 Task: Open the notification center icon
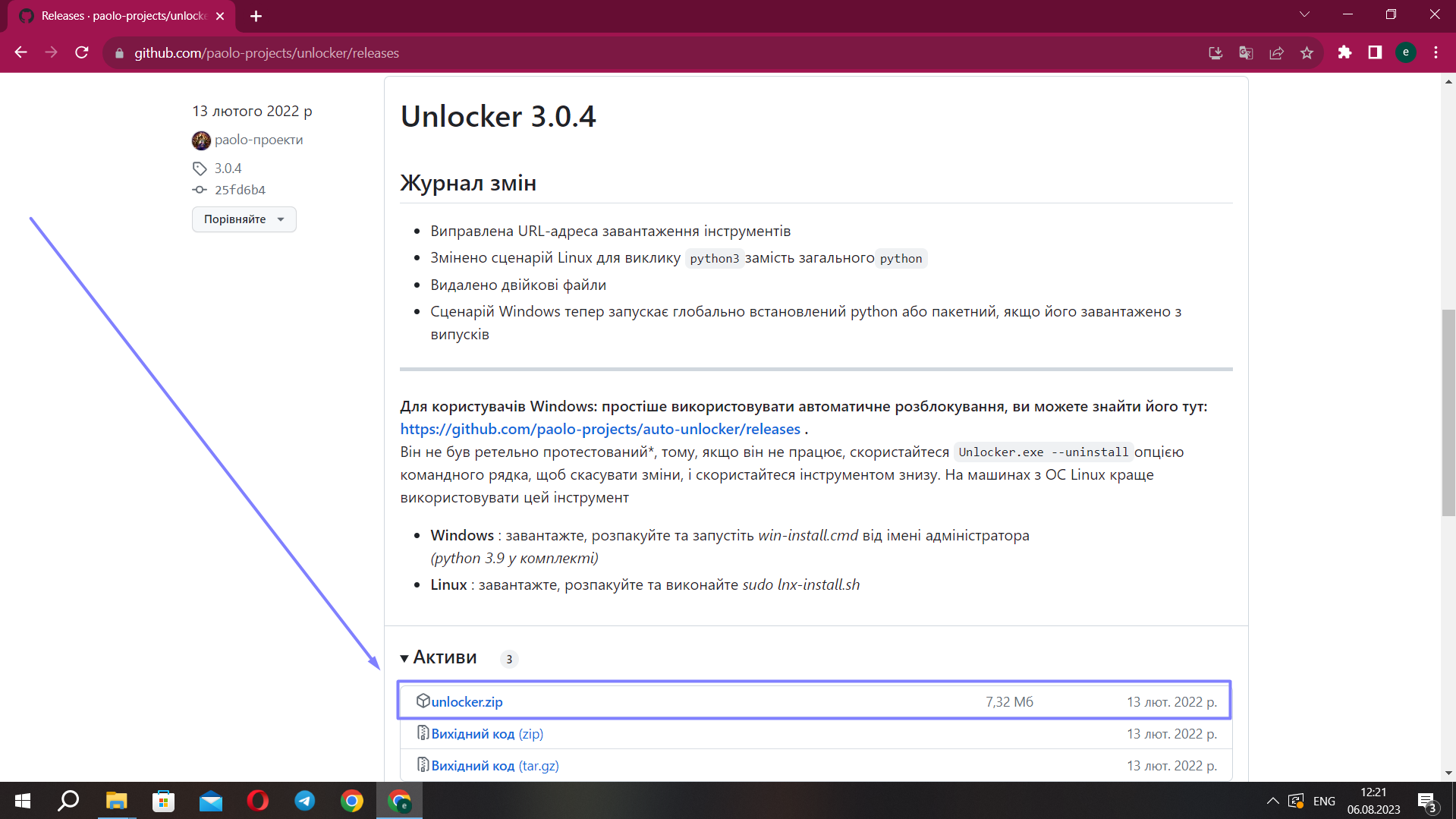coord(1427,802)
